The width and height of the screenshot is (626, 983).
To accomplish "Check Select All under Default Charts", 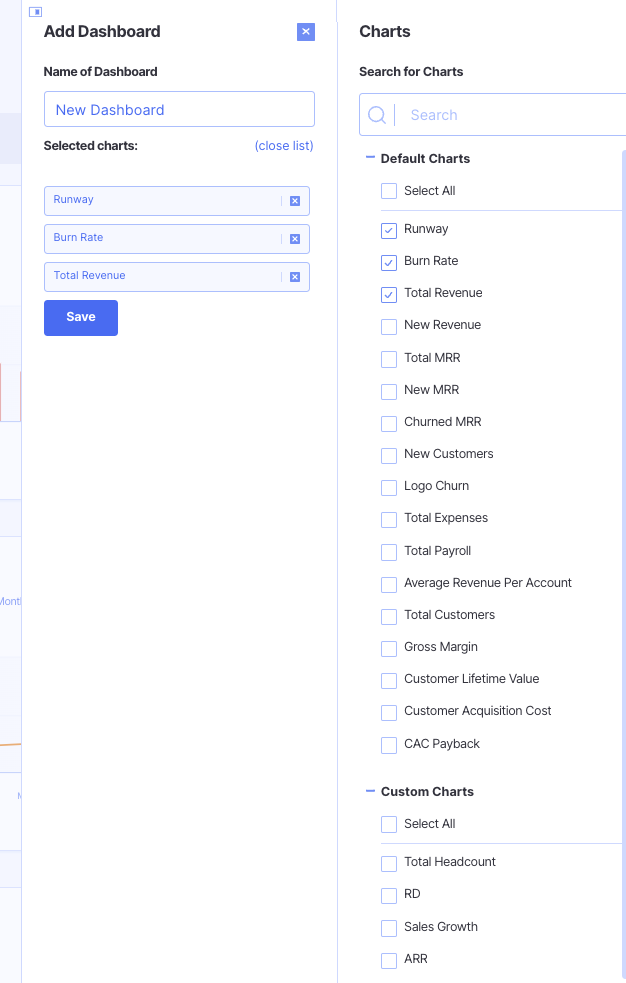I will pos(389,191).
